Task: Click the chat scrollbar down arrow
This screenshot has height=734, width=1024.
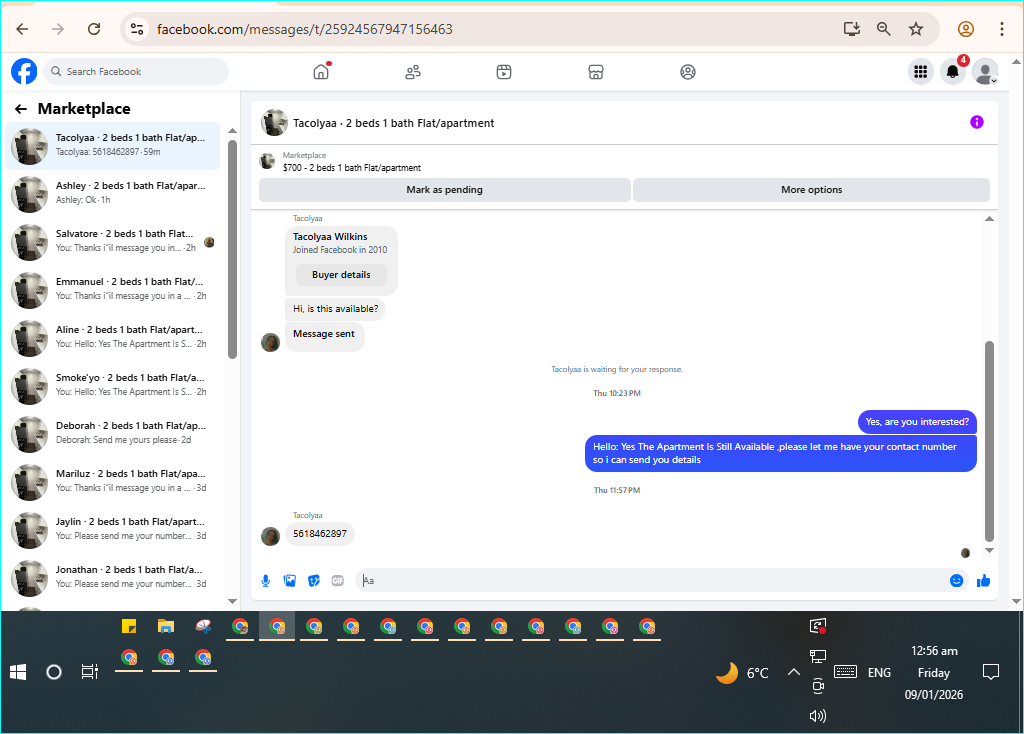Action: pyautogui.click(x=989, y=551)
